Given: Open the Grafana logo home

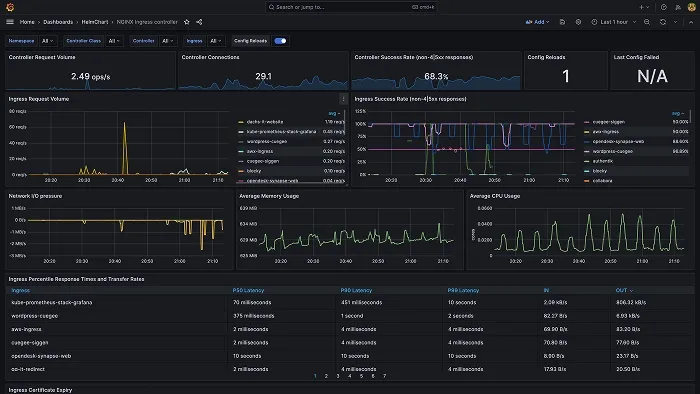Looking at the screenshot, I should click(x=10, y=7).
